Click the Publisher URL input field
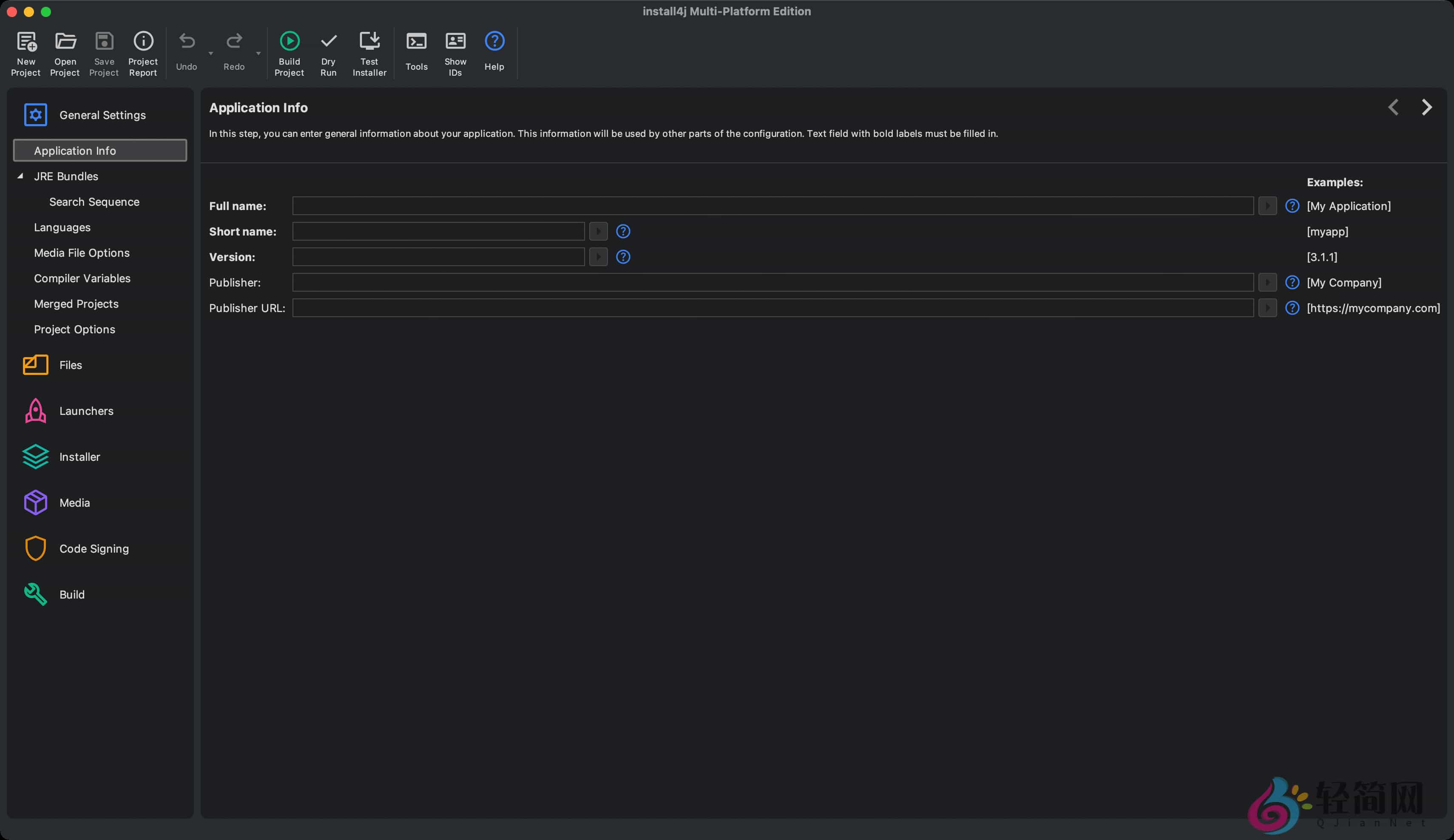 click(772, 307)
